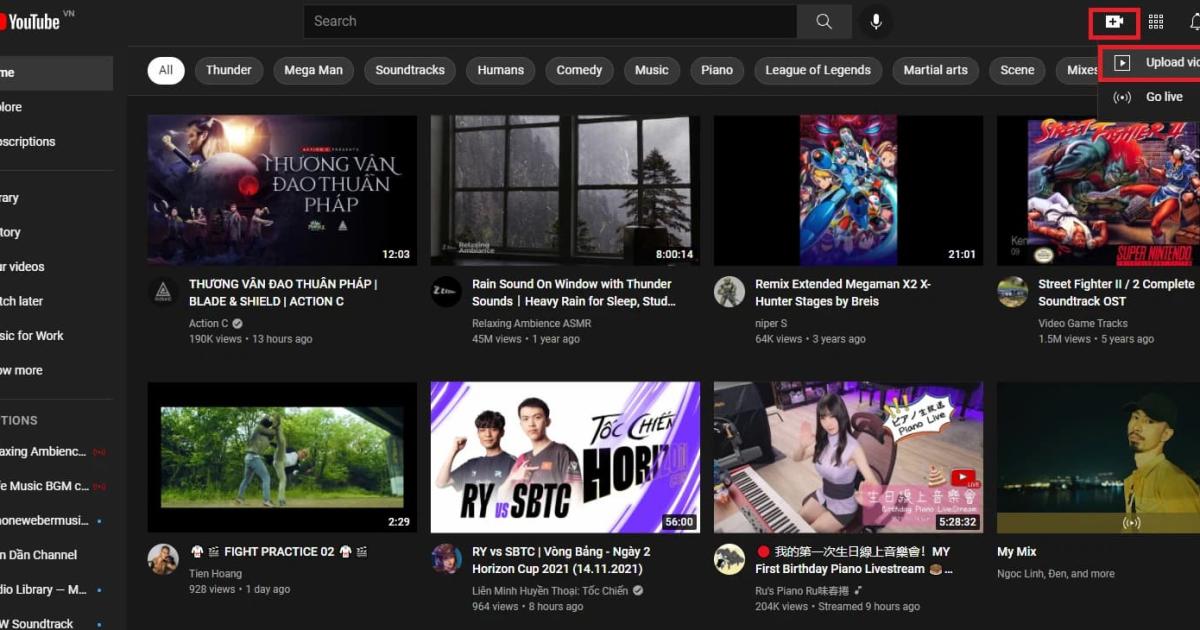Enable the Thunder topic filter
Screen dimensions: 1200x630
click(x=228, y=70)
